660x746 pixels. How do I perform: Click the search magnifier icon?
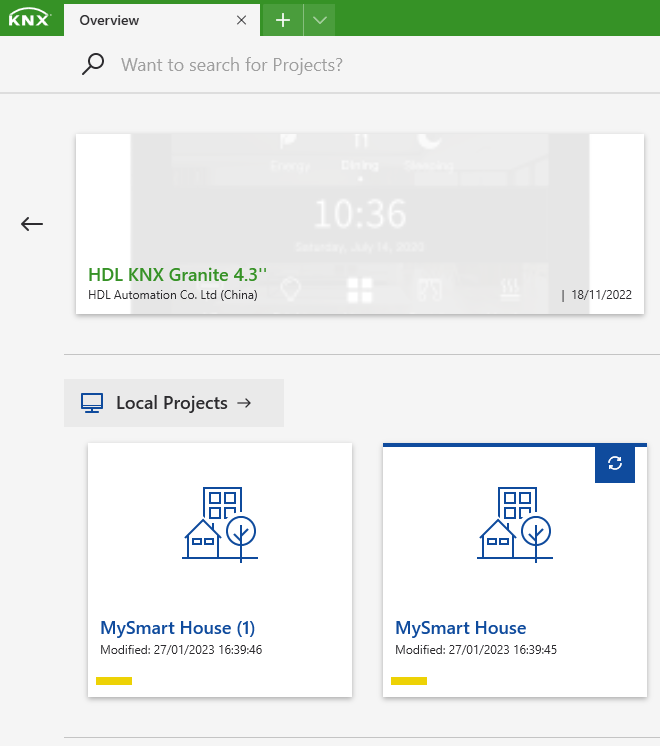[93, 64]
